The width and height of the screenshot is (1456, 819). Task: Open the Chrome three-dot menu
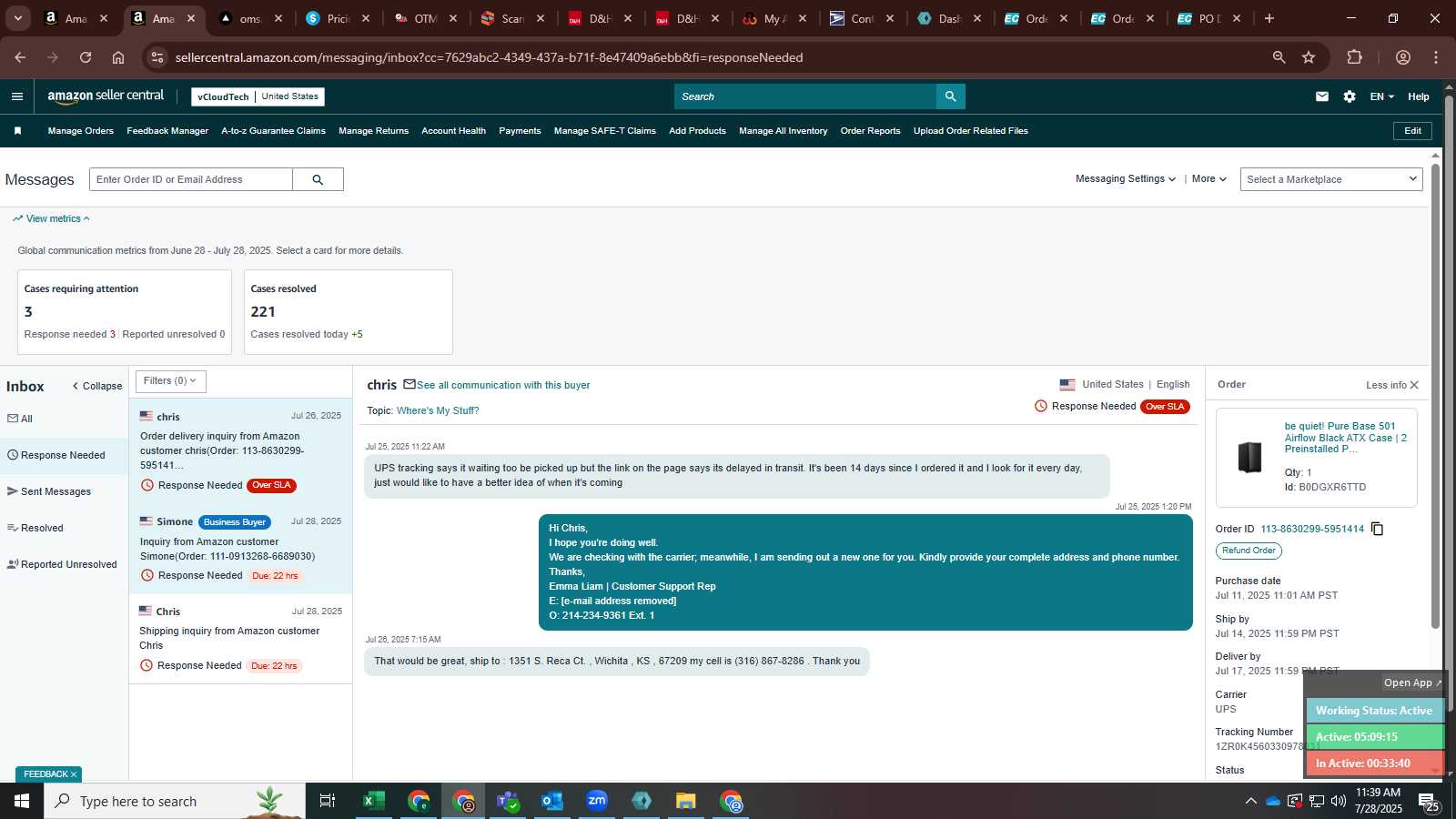[x=1436, y=57]
